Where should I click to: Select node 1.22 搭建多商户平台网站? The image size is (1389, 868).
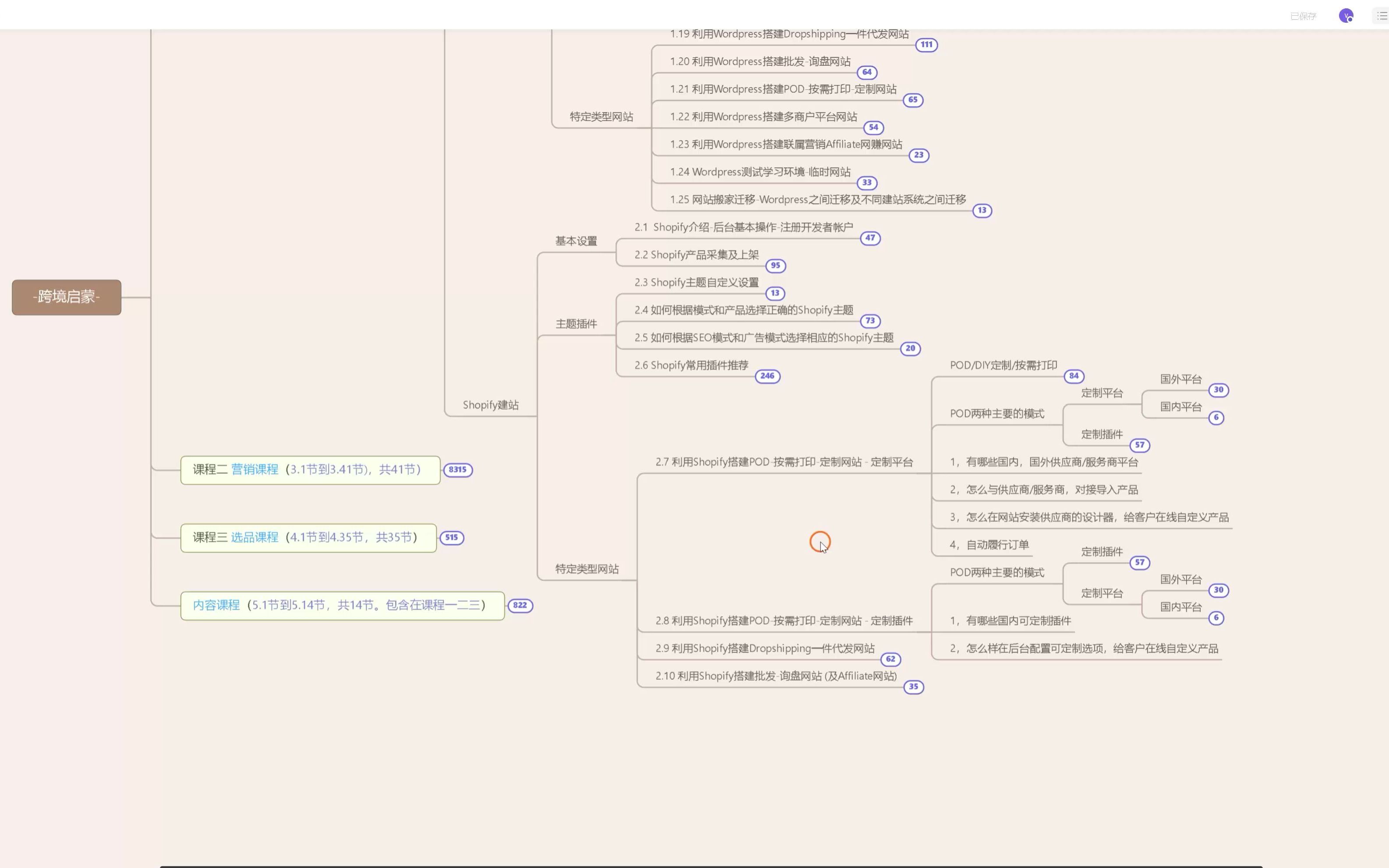763,116
